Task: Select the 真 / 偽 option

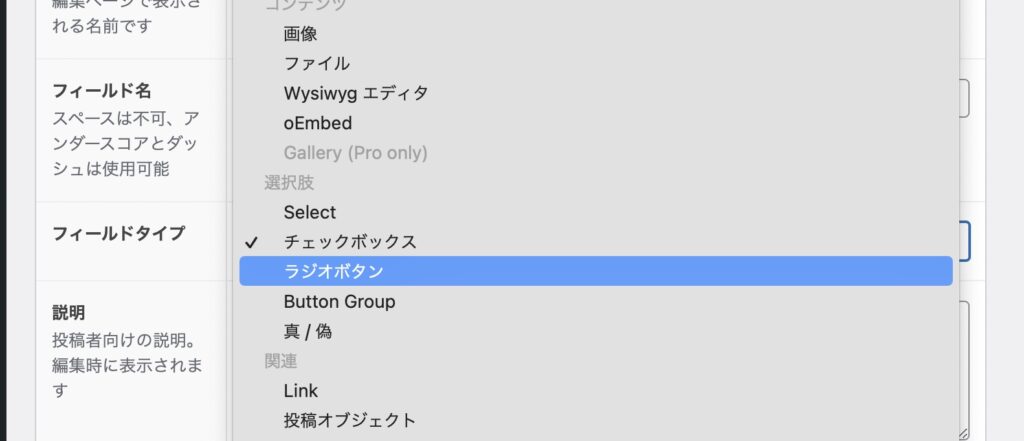Action: 307,331
